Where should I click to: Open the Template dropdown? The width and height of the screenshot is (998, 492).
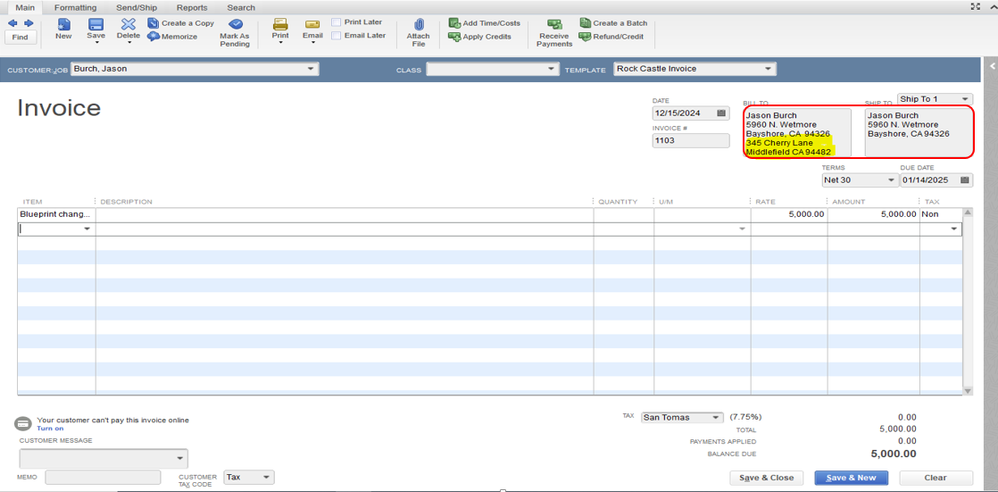point(768,69)
